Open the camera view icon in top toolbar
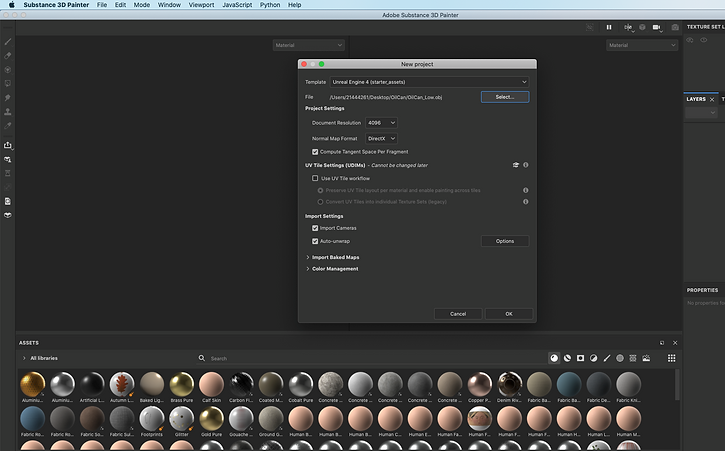The width and height of the screenshot is (725, 451). 657,27
